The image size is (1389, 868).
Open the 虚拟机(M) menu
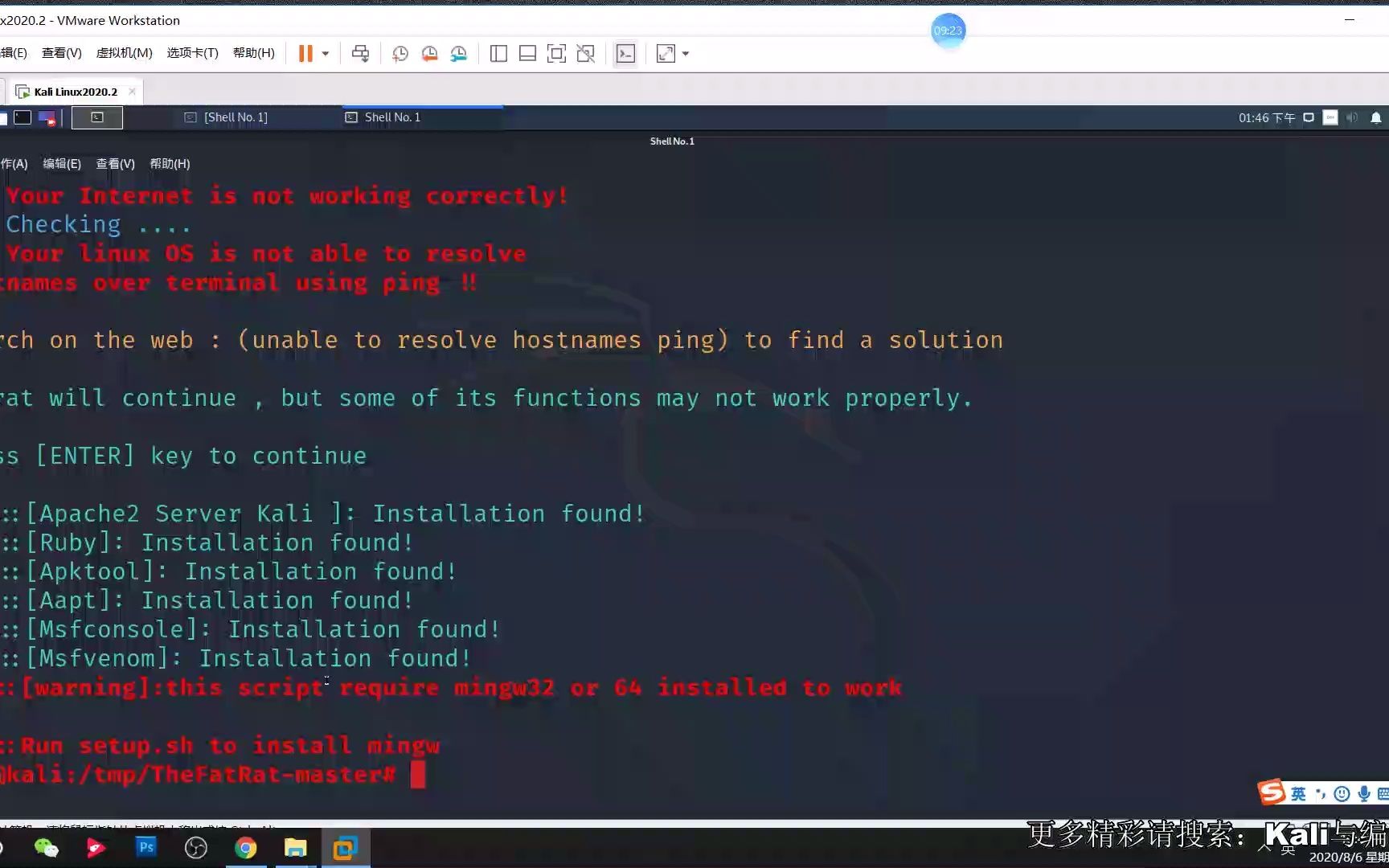(x=124, y=53)
